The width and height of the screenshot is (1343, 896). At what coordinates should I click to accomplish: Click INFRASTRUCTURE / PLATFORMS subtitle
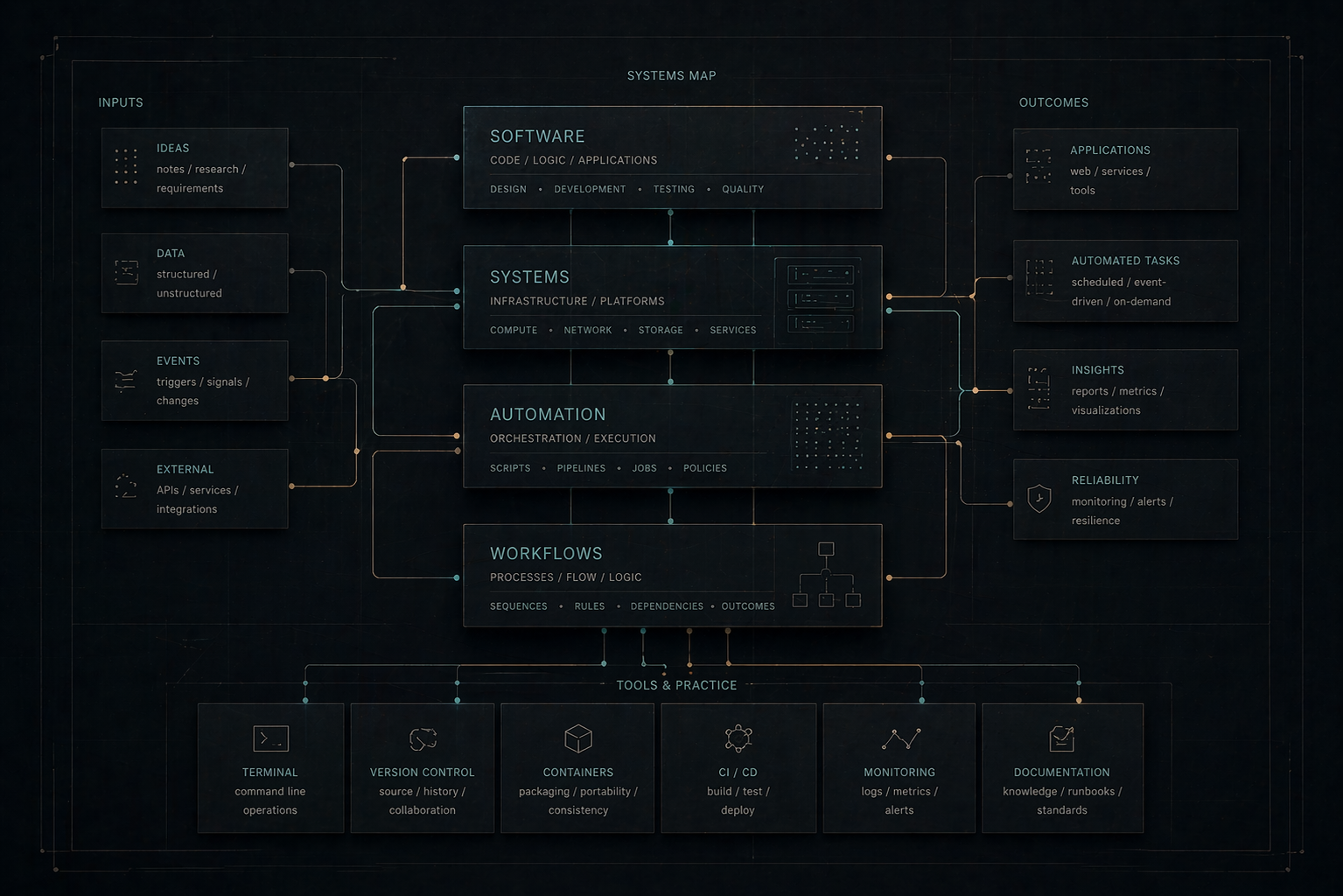click(577, 301)
